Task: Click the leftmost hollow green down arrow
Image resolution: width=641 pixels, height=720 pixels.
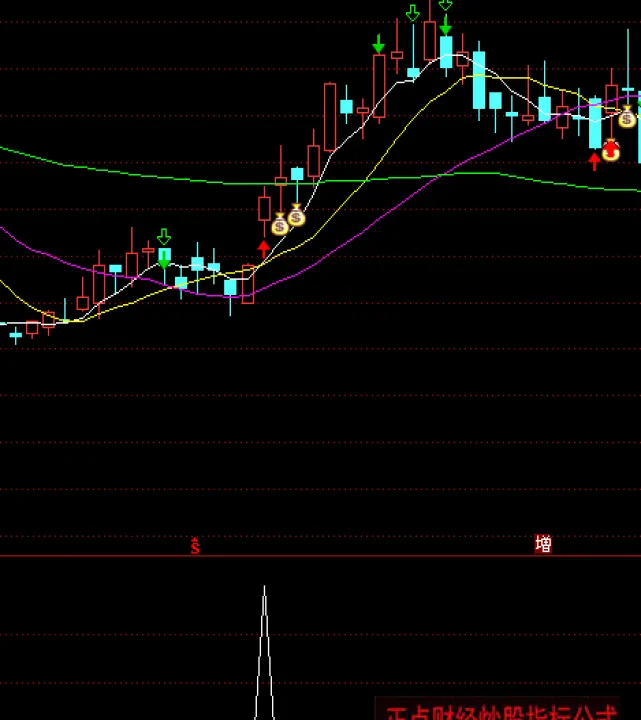Action: tap(164, 237)
